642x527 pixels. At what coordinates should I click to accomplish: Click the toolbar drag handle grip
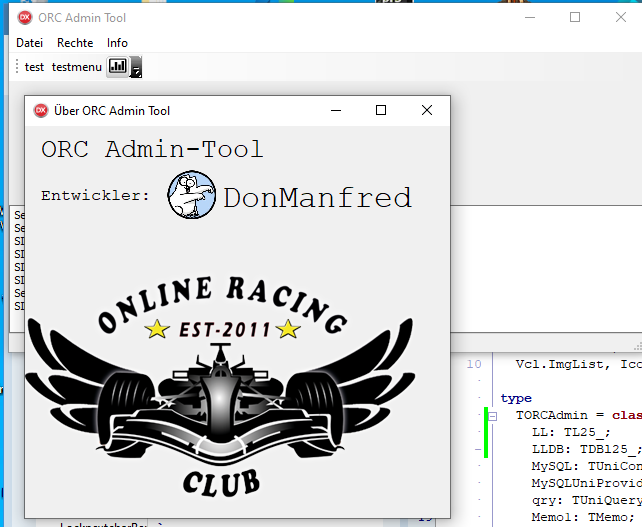click(x=18, y=67)
